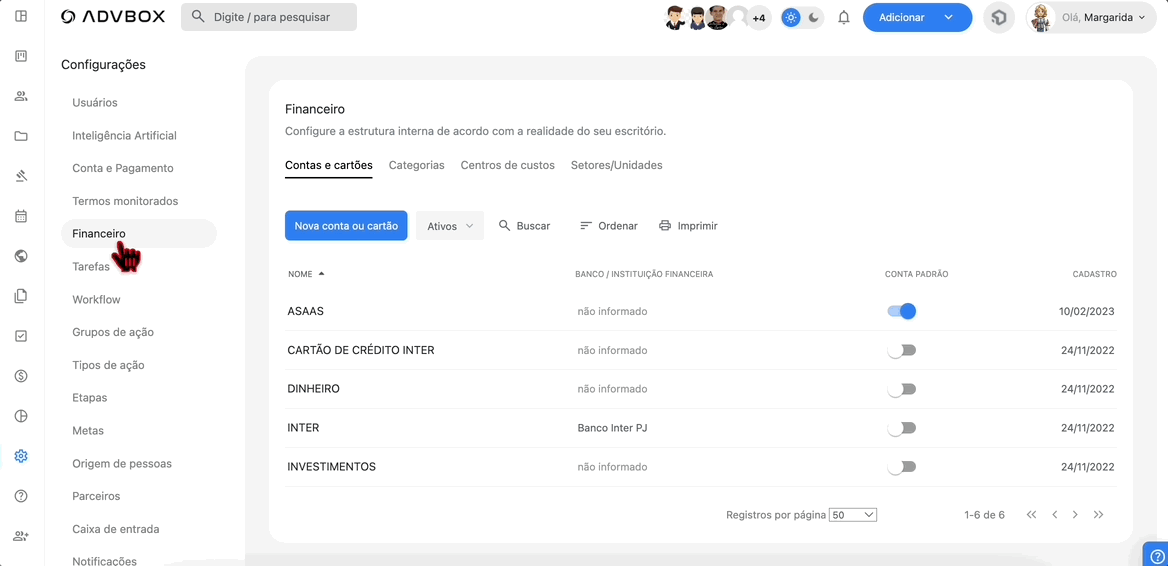Click the folder icon in left sidebar
Screen dimensions: 1168x566
21,136
